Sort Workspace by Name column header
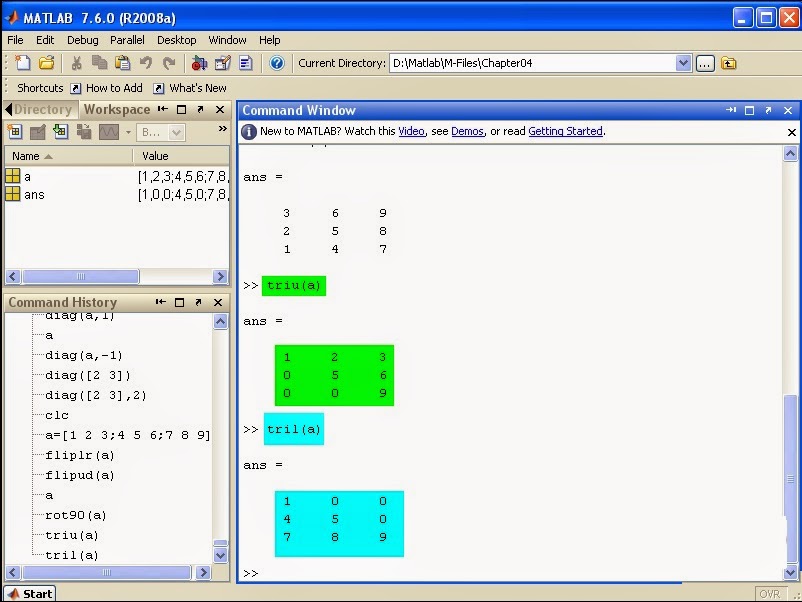This screenshot has width=802, height=602. [x=69, y=156]
